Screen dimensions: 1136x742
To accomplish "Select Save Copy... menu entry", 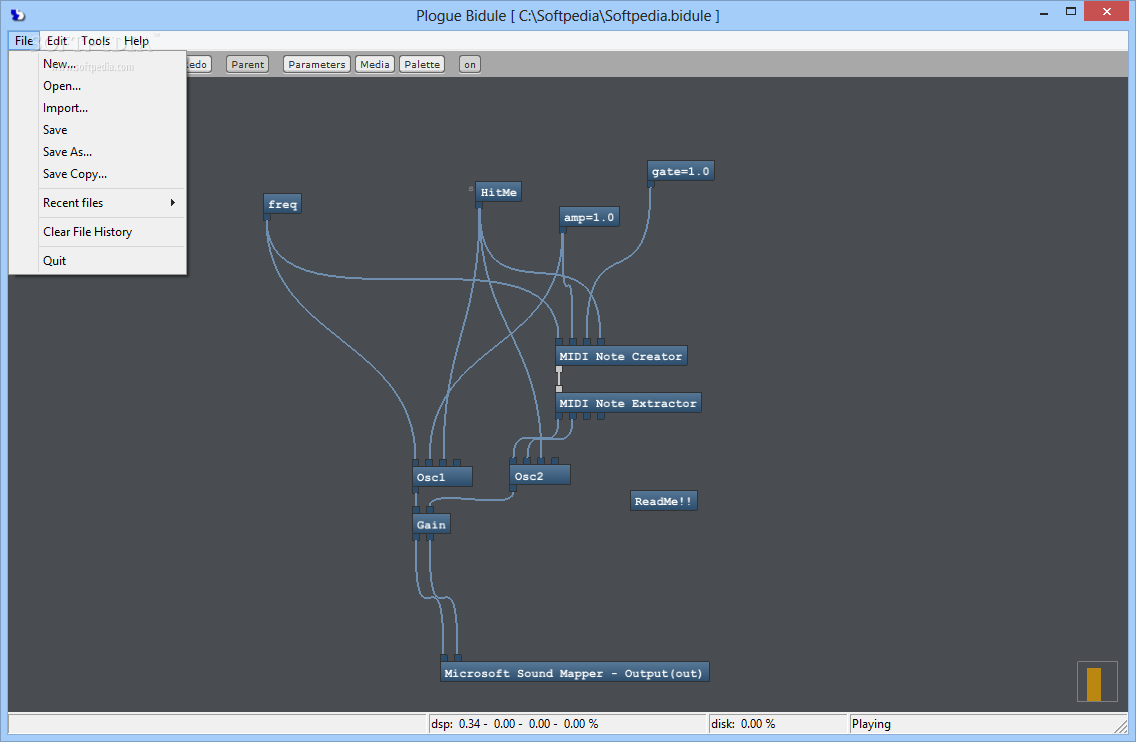I will (97, 174).
